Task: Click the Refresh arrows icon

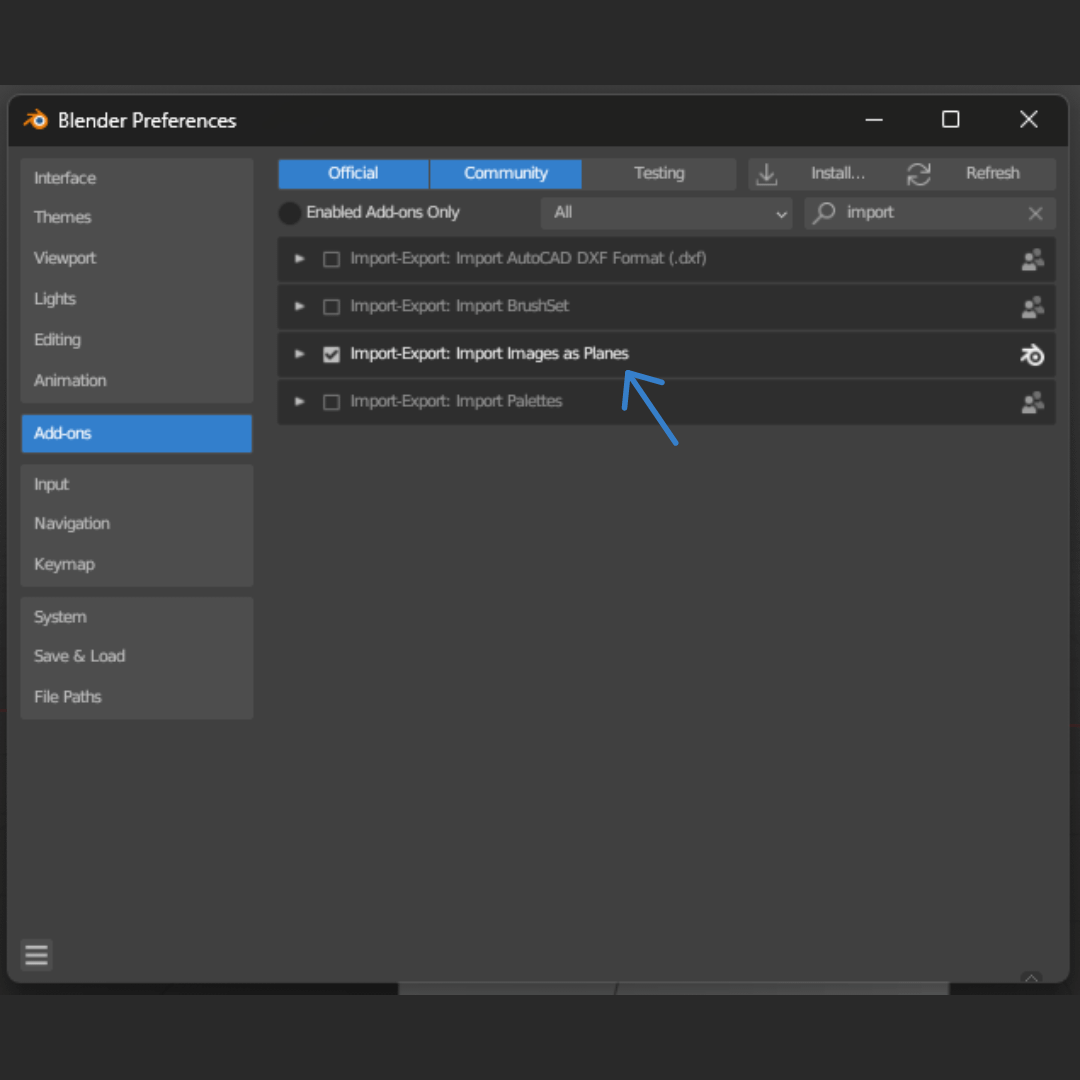Action: click(919, 174)
